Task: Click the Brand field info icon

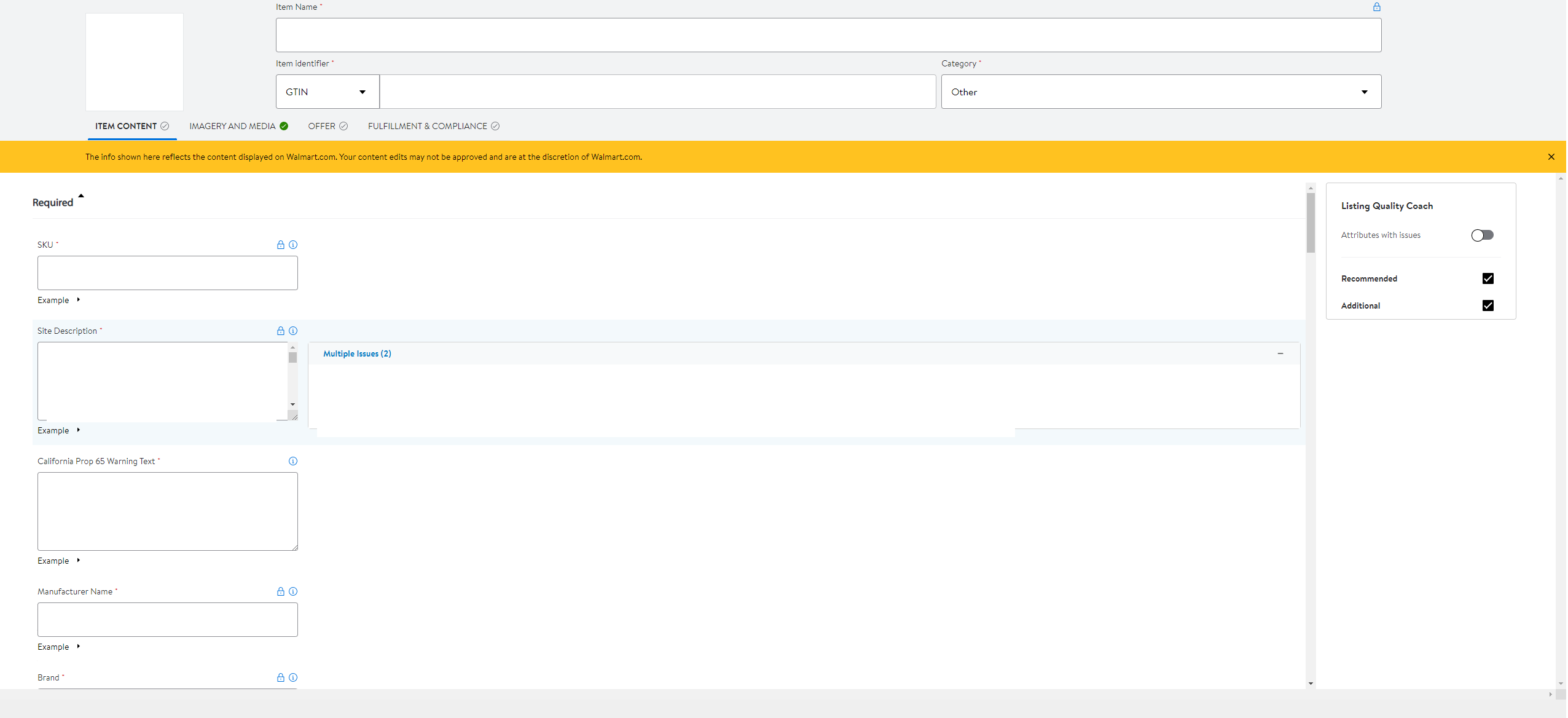Action: point(293,677)
